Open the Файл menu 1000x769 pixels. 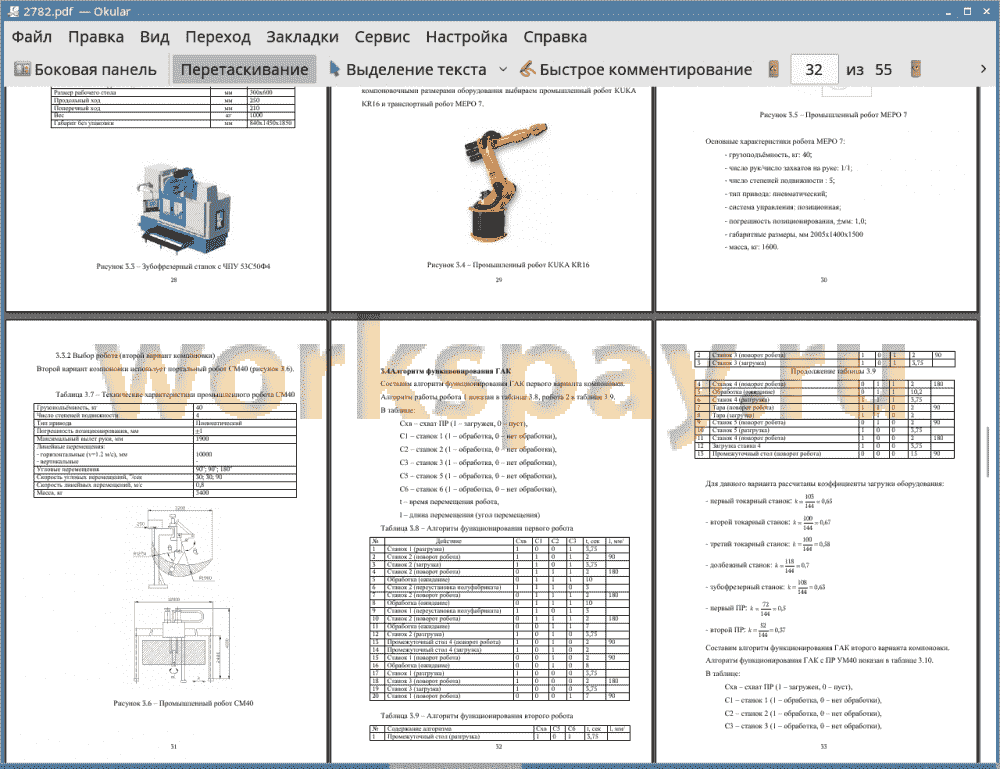pos(32,37)
